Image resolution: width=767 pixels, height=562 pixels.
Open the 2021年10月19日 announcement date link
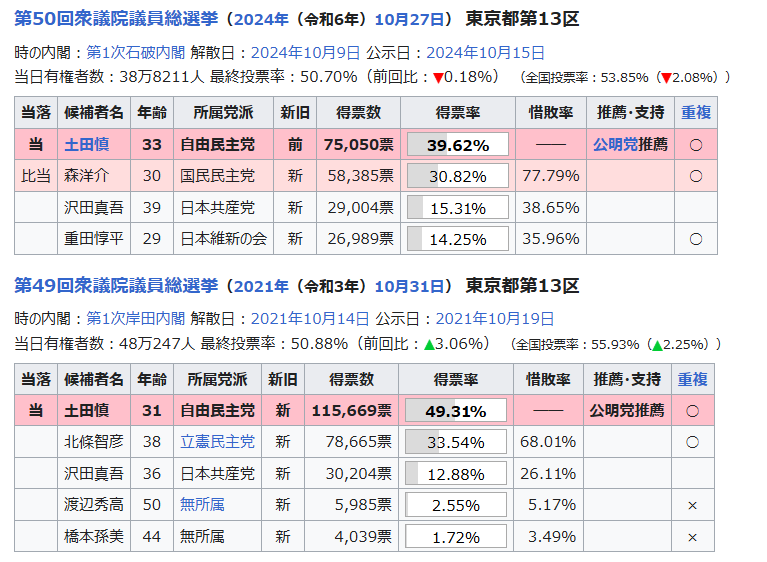click(494, 319)
